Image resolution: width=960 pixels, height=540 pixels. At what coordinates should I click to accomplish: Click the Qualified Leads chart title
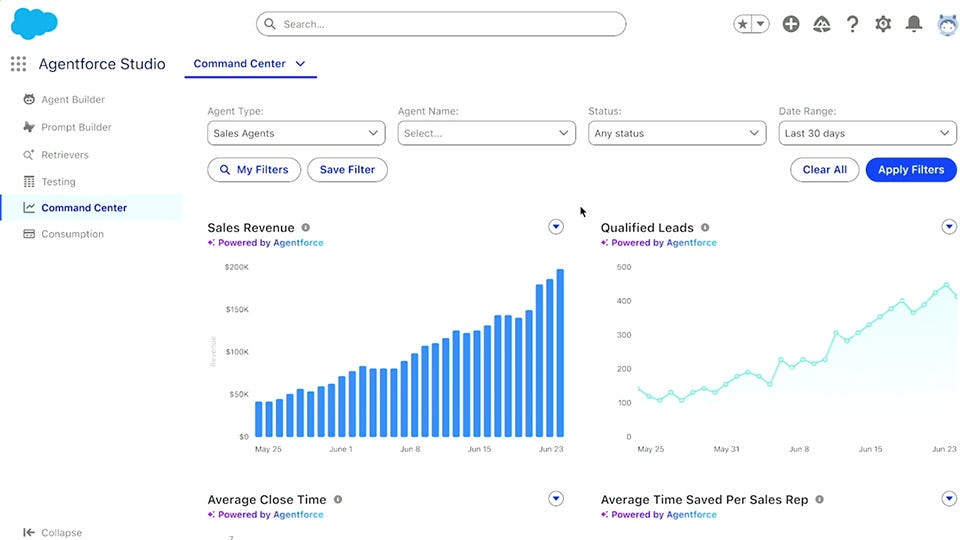647,228
